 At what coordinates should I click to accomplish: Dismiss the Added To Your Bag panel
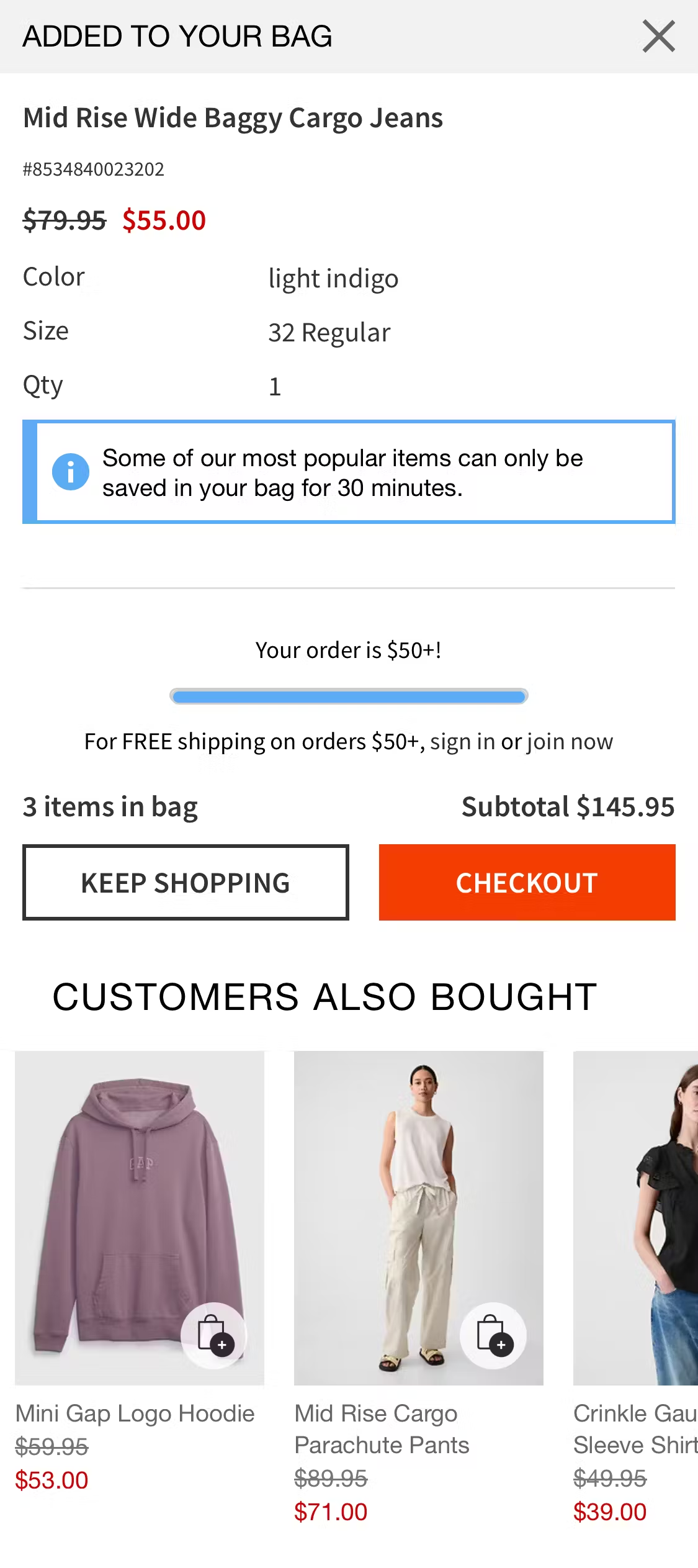tap(659, 36)
